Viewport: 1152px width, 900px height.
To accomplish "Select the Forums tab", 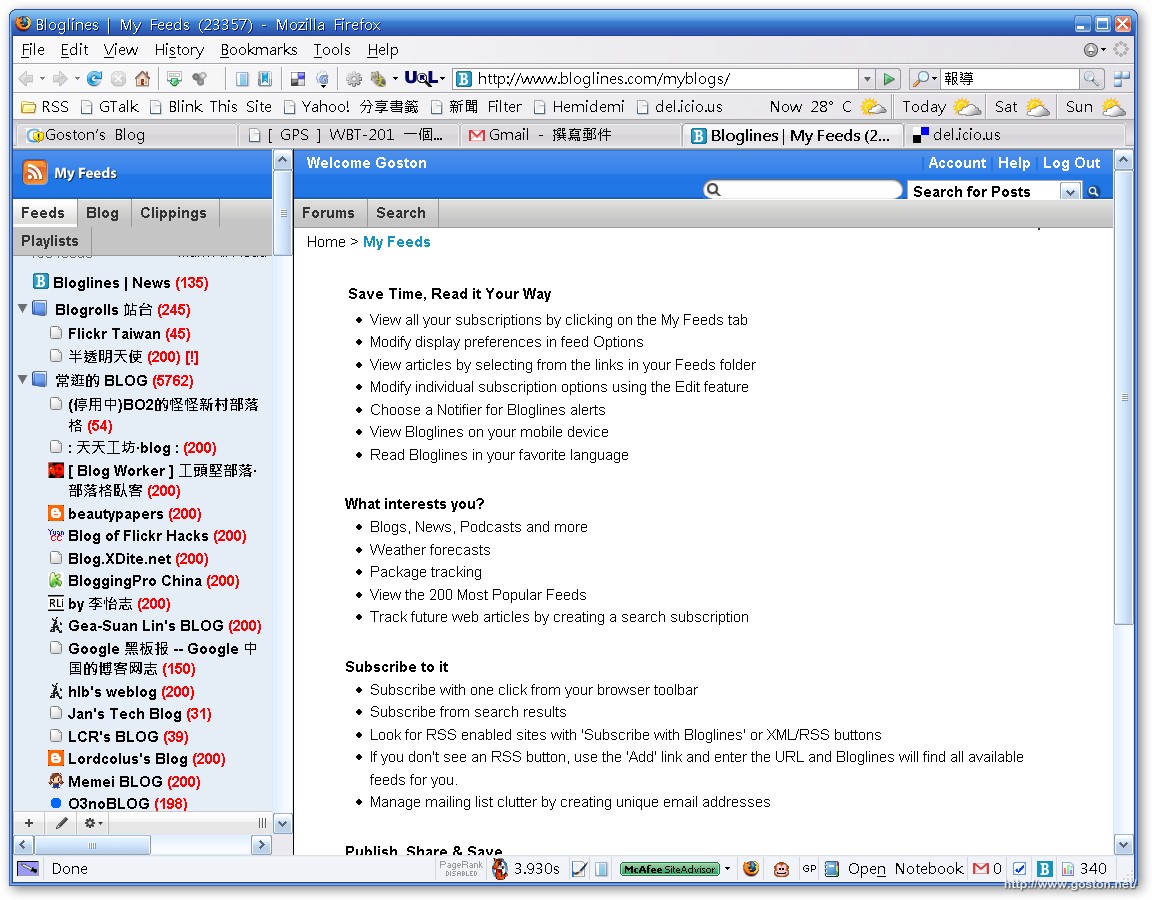I will 328,213.
